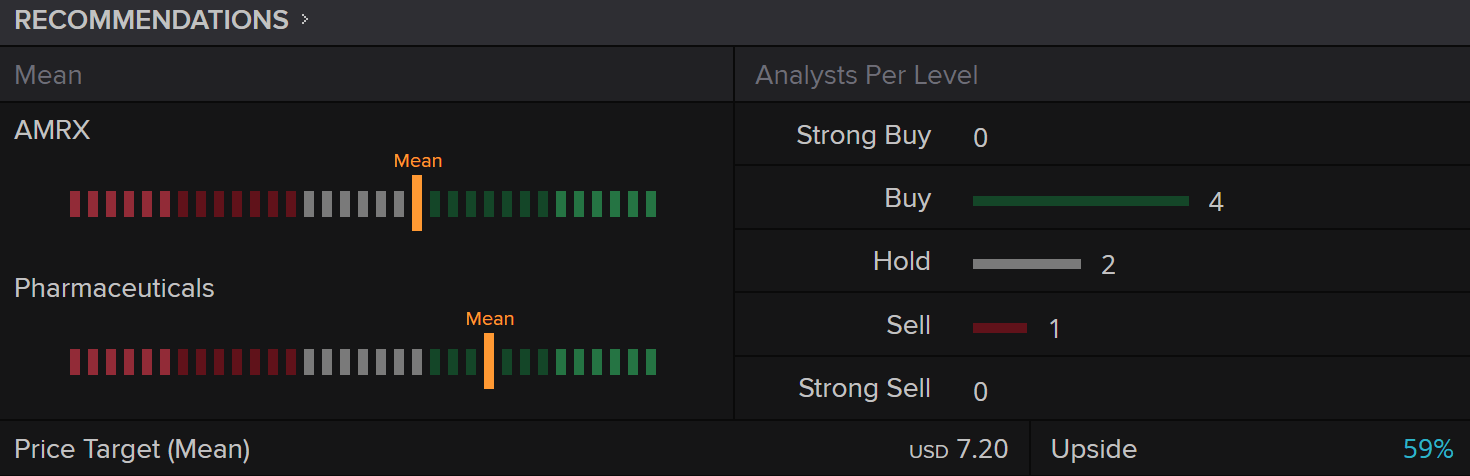Click the Pharmaceuticals industry label

[x=114, y=288]
